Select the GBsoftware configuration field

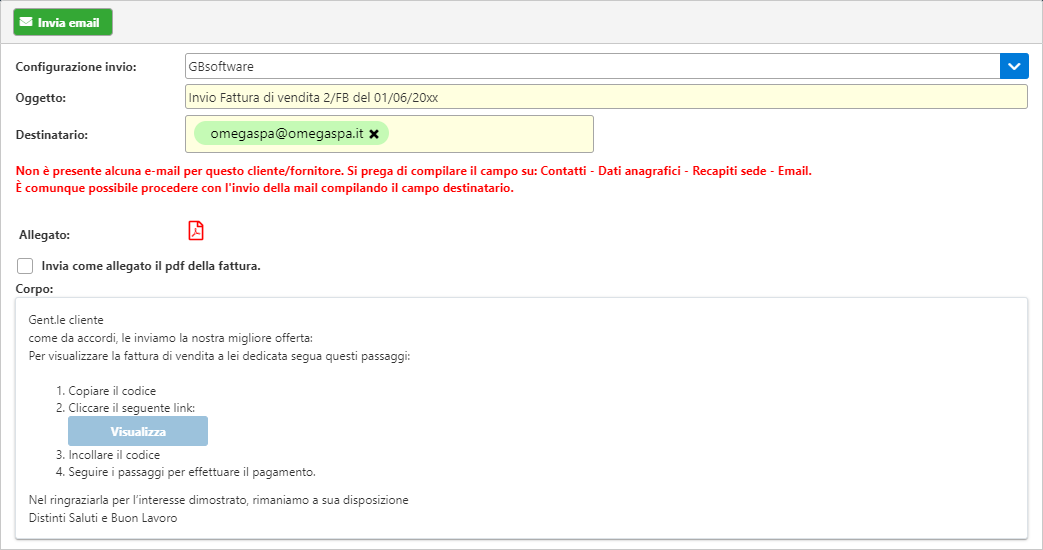click(592, 67)
